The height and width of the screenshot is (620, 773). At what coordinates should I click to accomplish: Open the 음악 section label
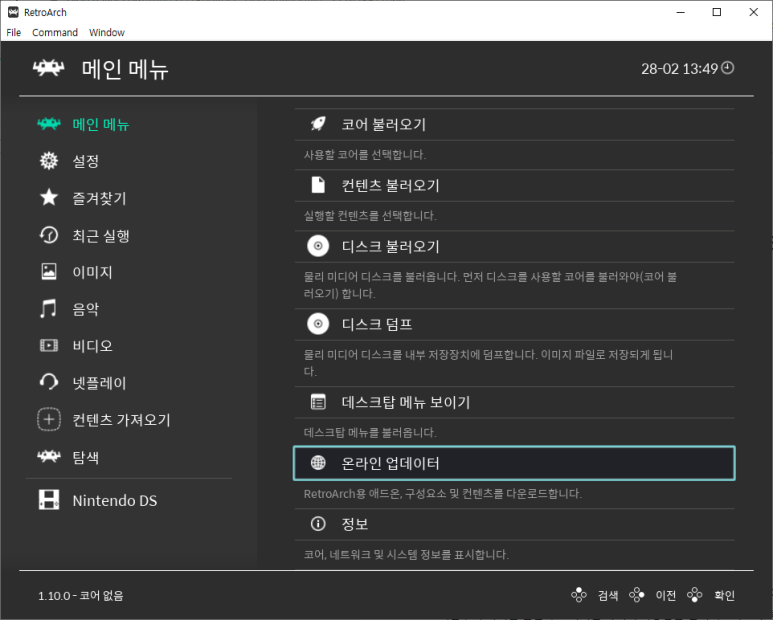(x=86, y=309)
